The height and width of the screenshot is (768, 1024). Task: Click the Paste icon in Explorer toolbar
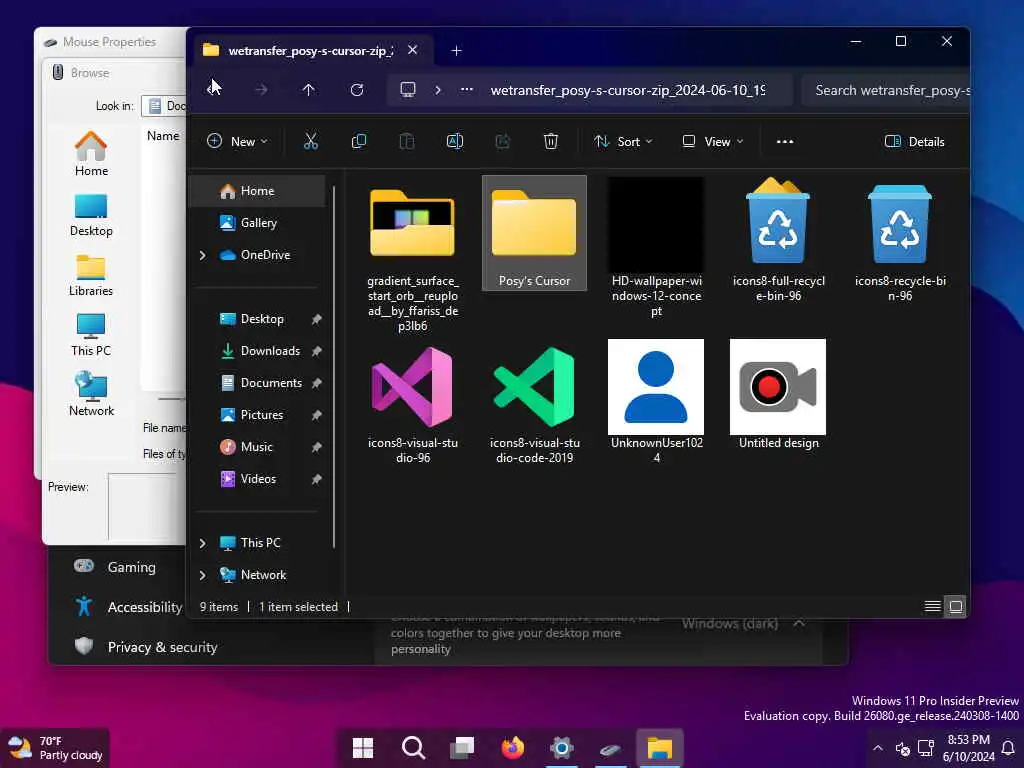click(x=406, y=141)
